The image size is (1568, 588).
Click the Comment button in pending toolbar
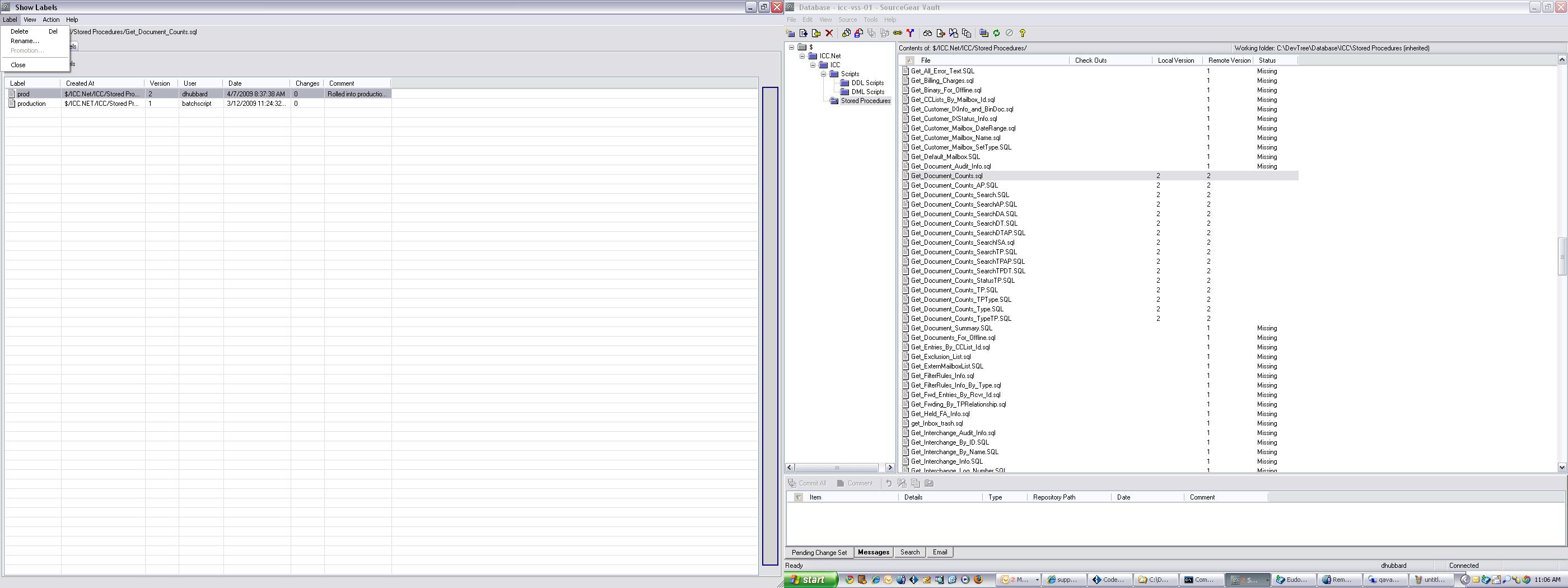[855, 483]
